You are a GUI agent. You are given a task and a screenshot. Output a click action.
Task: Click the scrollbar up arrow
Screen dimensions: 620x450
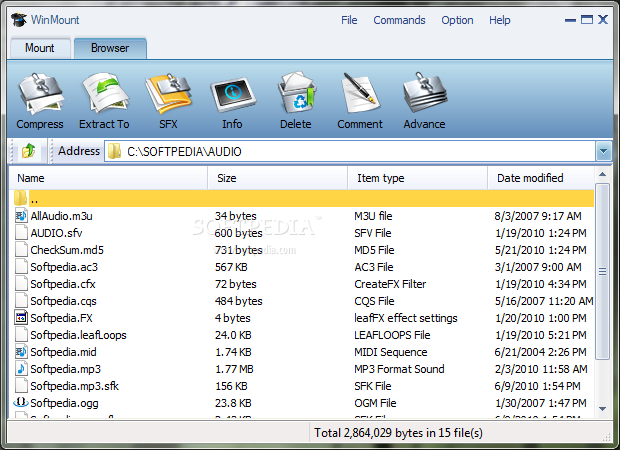[602, 174]
